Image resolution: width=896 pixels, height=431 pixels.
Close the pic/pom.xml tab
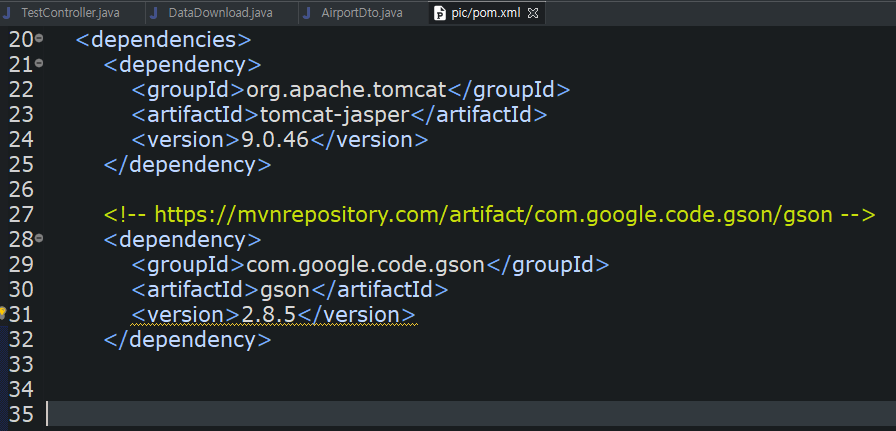[x=533, y=13]
